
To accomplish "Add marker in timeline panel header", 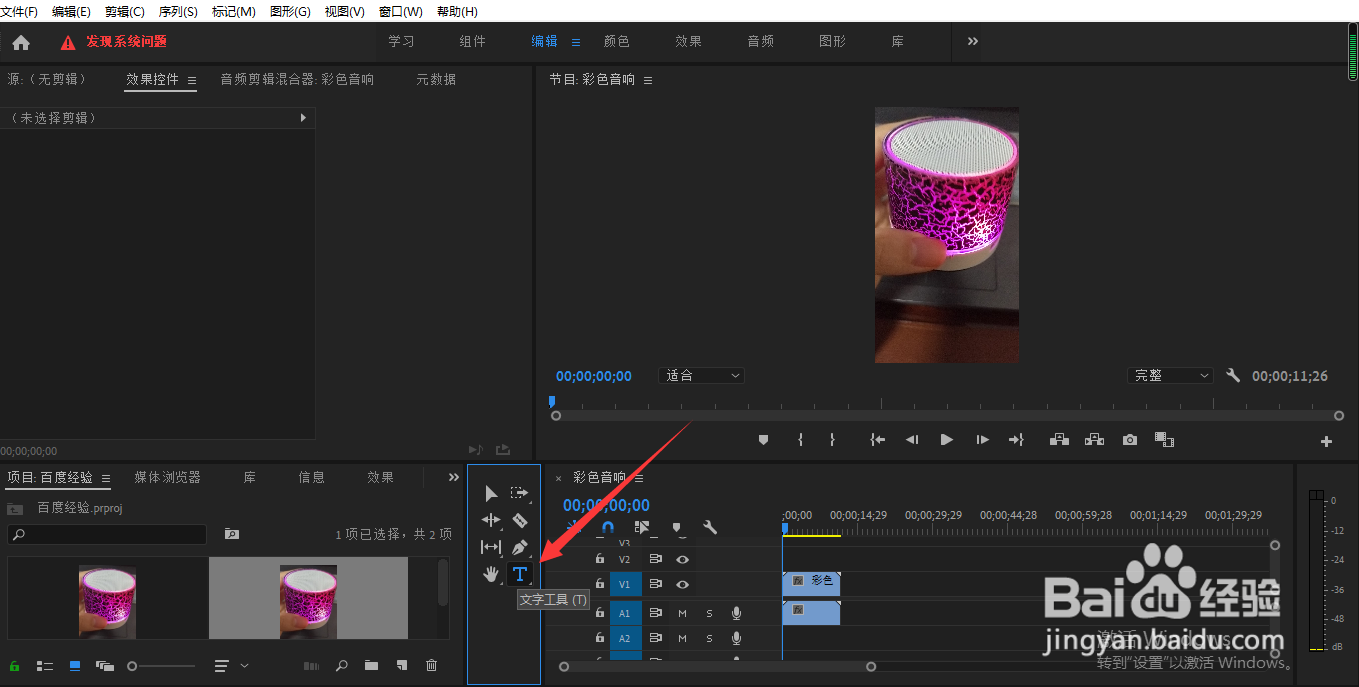I will [676, 527].
